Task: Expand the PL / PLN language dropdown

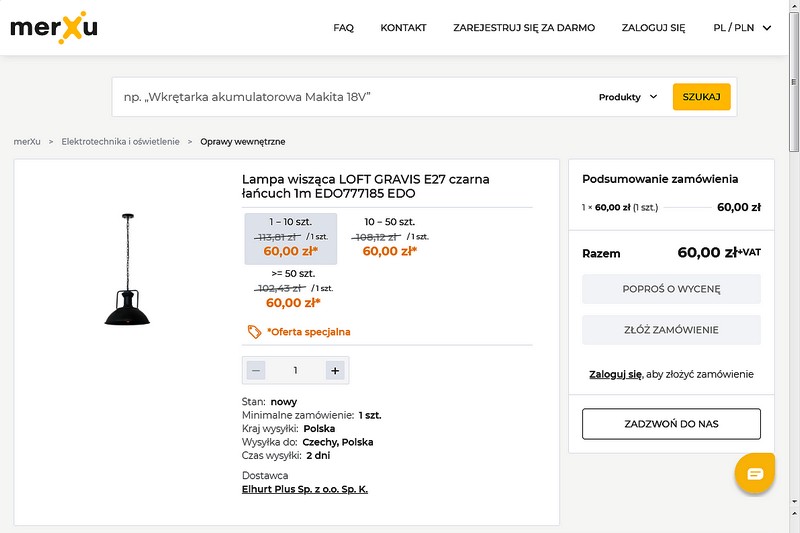Action: 742,28
